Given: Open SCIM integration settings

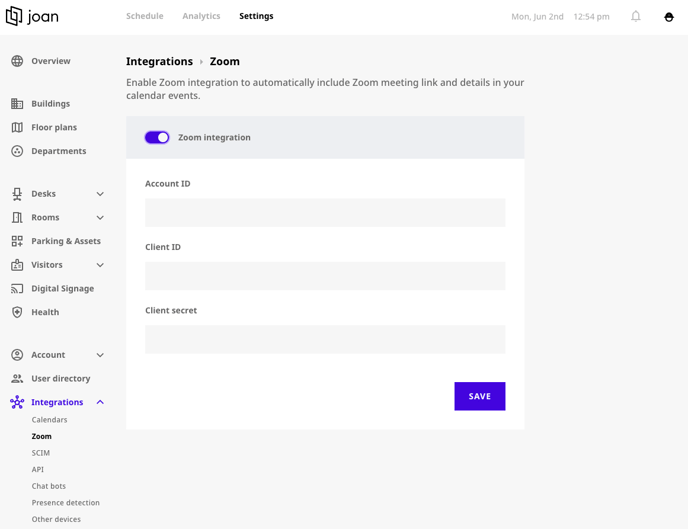Looking at the screenshot, I should 41,453.
